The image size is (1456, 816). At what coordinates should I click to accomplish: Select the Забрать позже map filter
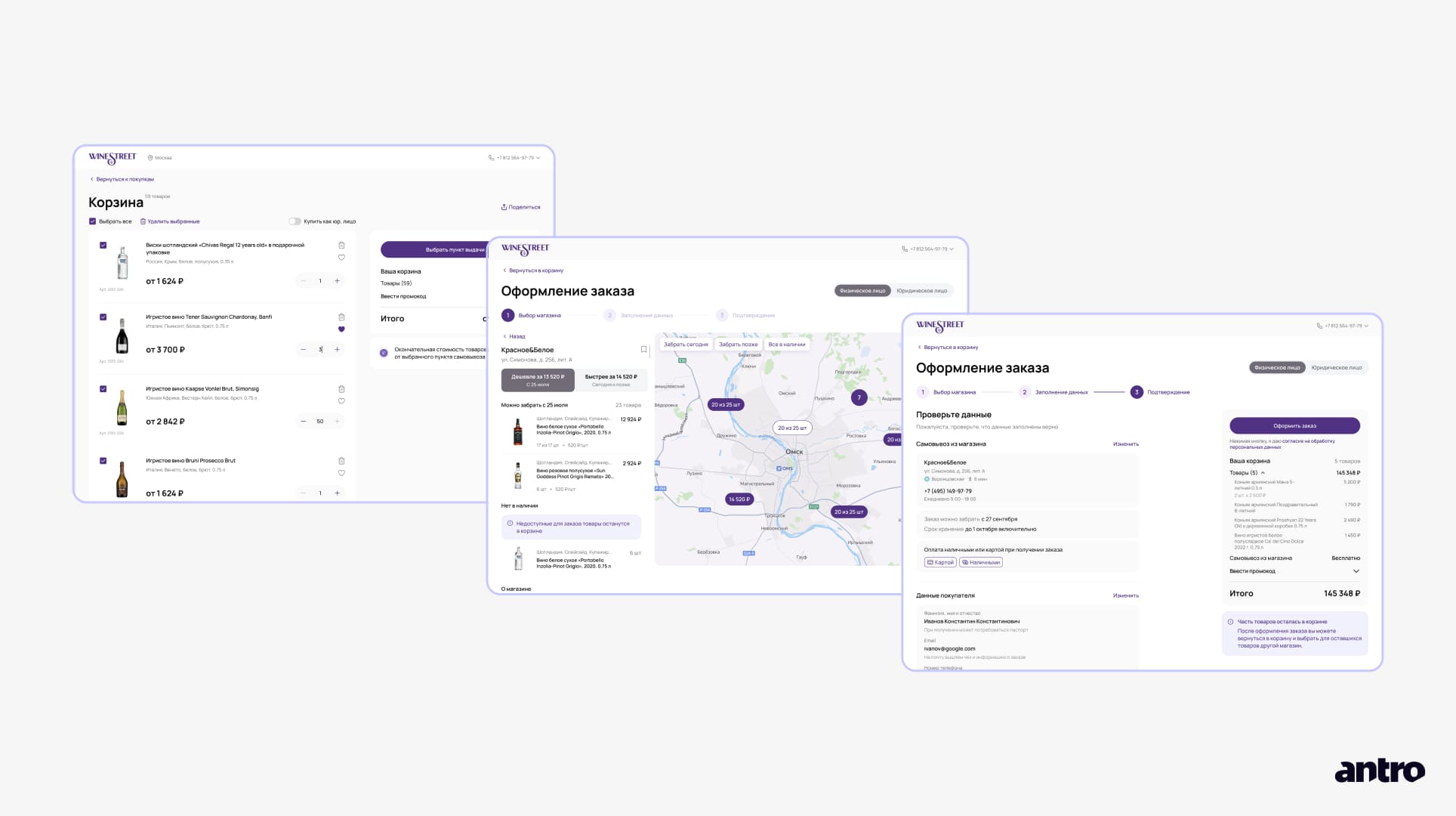(x=738, y=345)
